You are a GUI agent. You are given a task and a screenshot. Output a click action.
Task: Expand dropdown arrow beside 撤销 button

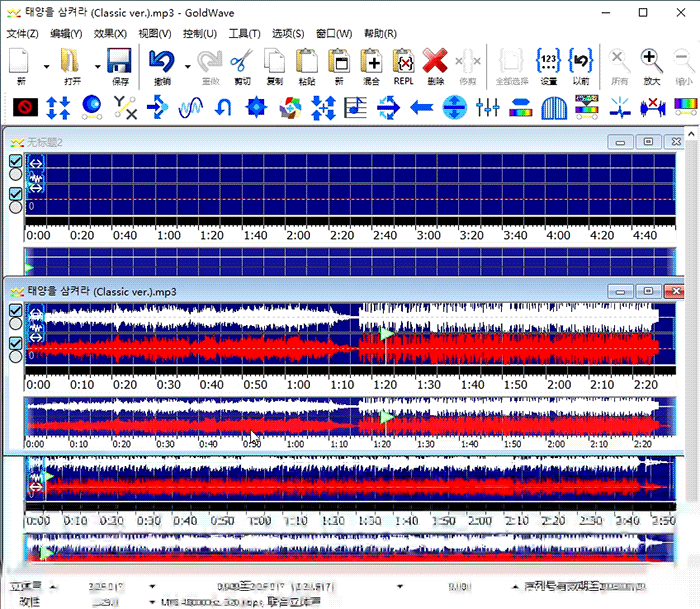188,67
